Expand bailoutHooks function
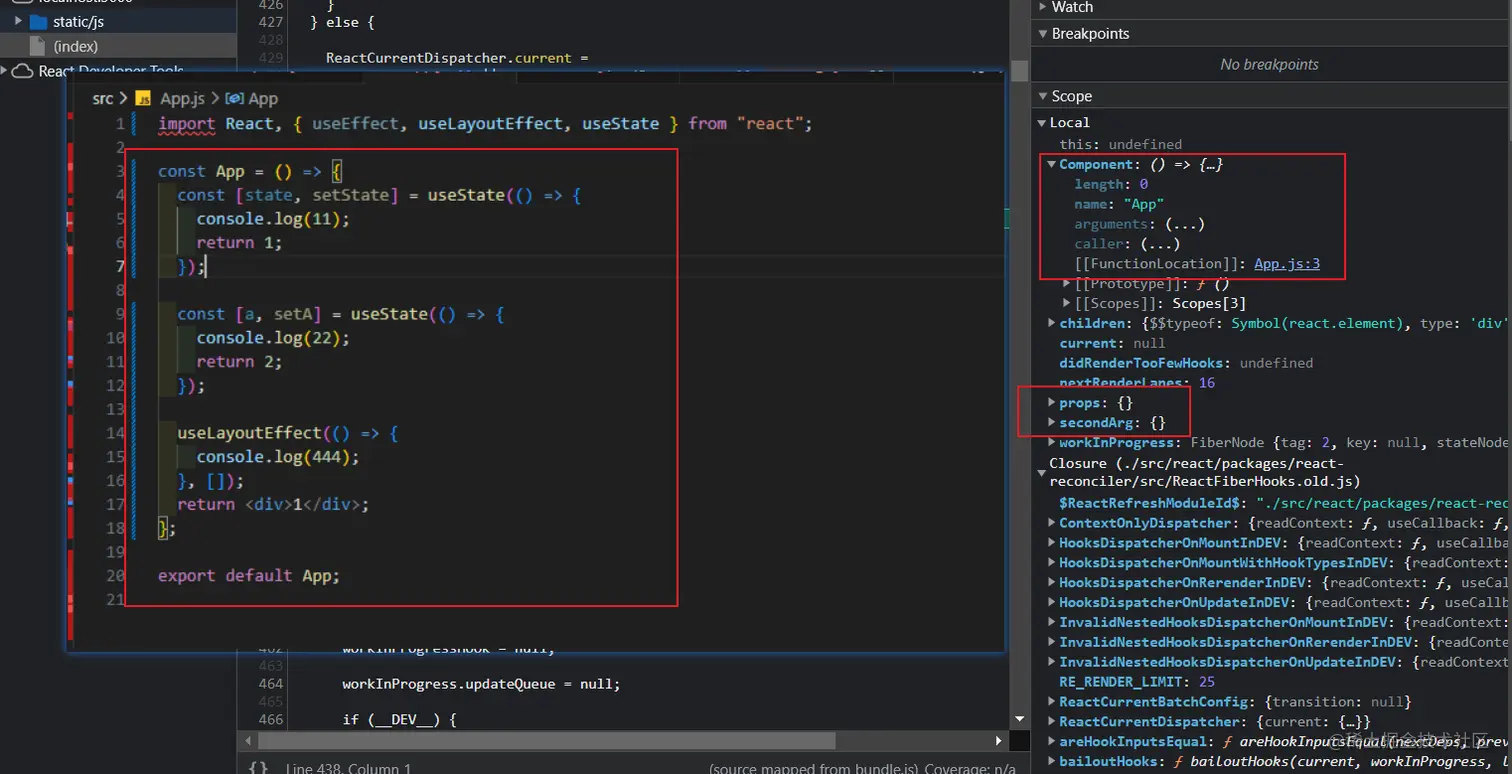 tap(1051, 761)
